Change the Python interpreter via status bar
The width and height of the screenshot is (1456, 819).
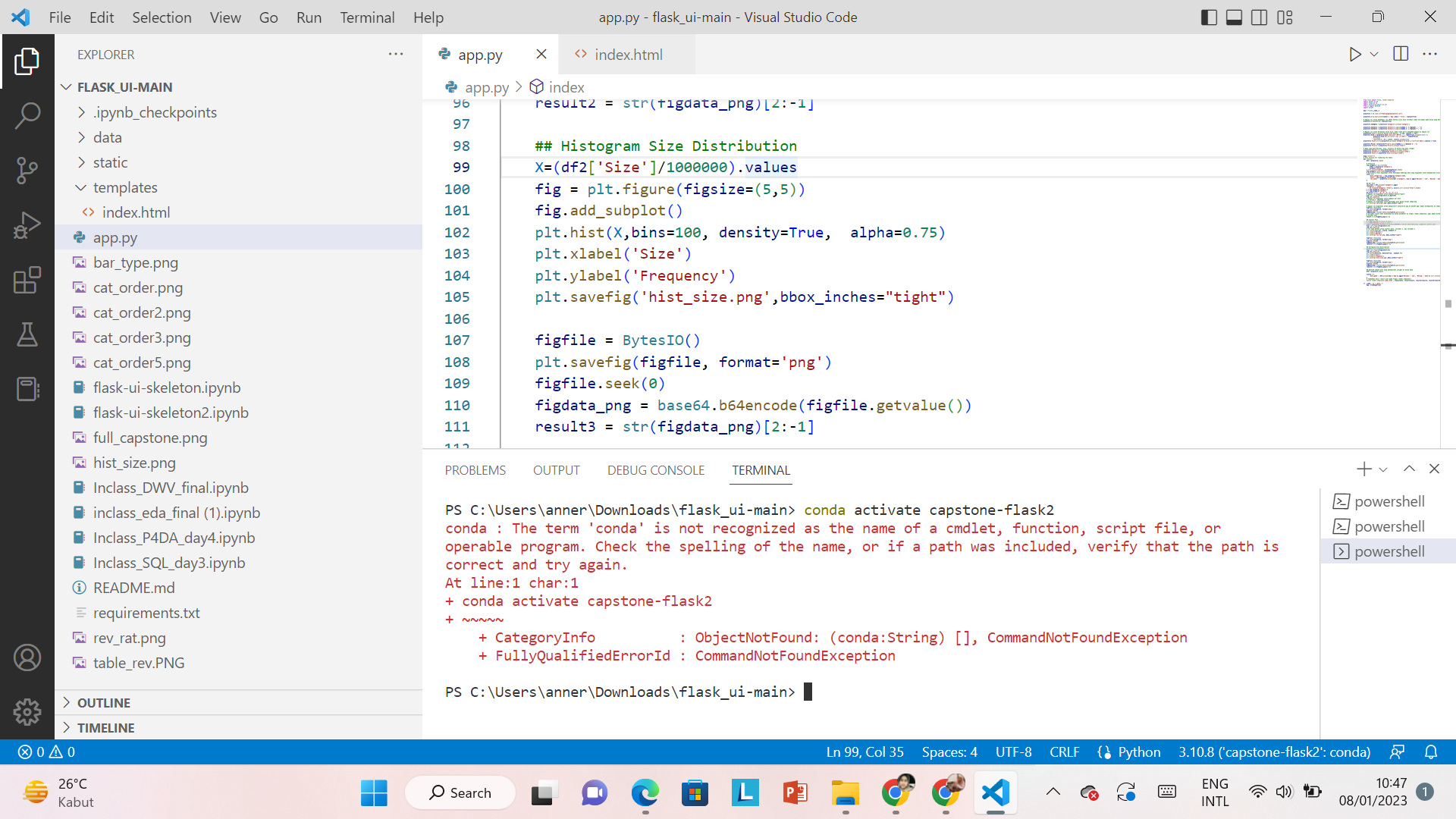(x=1274, y=752)
